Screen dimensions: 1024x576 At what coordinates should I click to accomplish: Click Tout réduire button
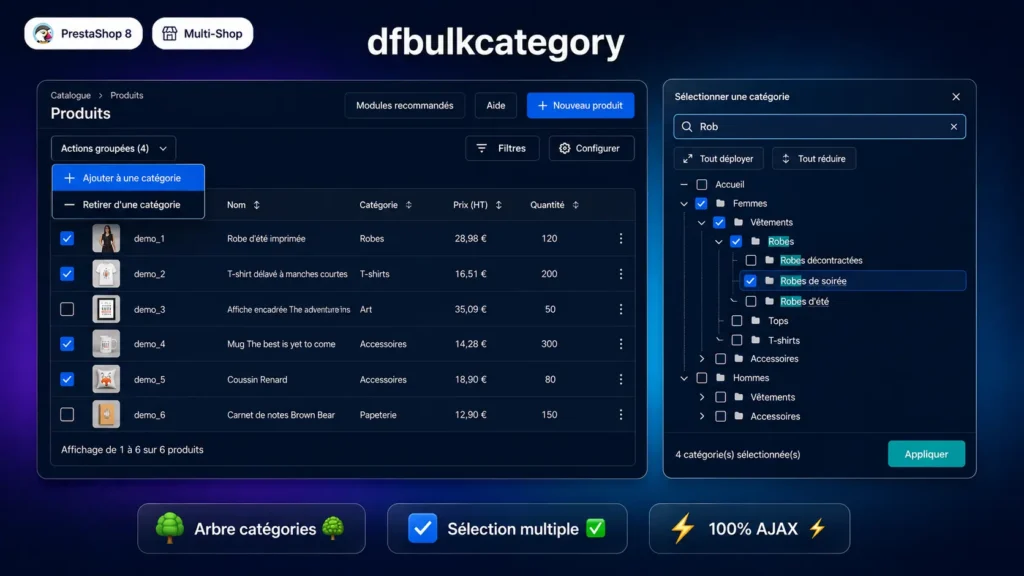pyautogui.click(x=814, y=159)
